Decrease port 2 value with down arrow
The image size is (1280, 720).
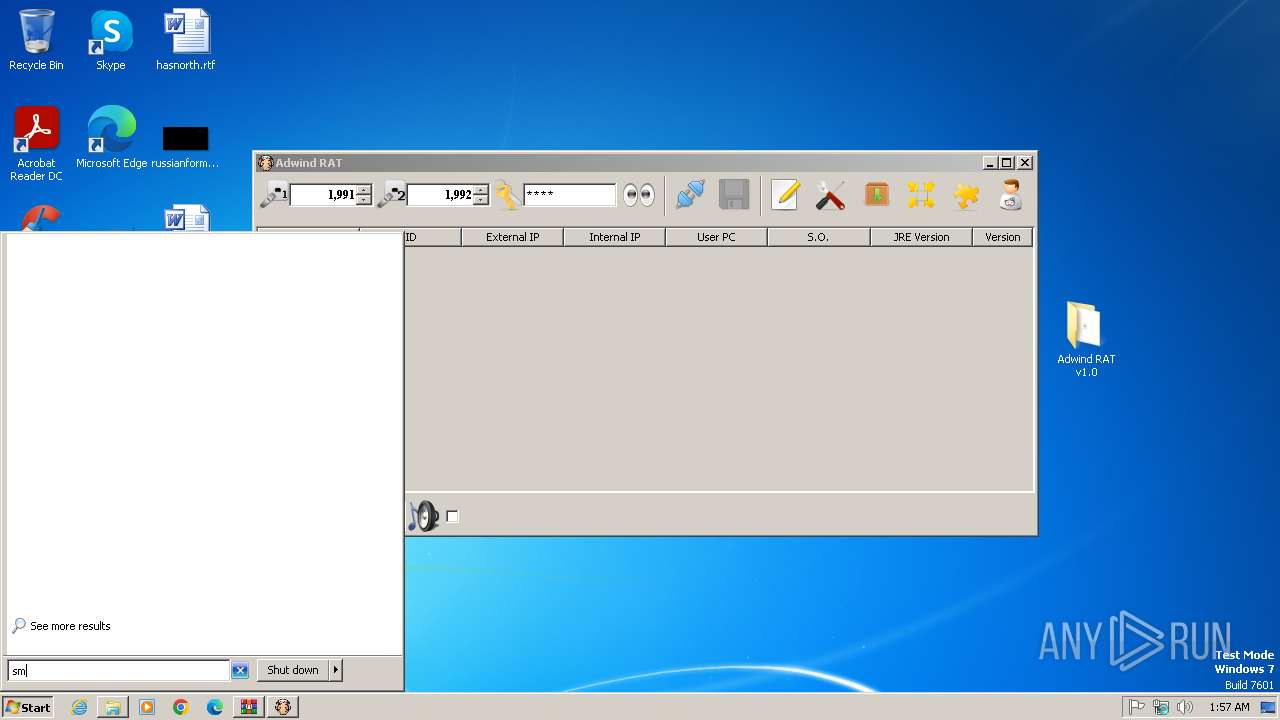coord(481,200)
